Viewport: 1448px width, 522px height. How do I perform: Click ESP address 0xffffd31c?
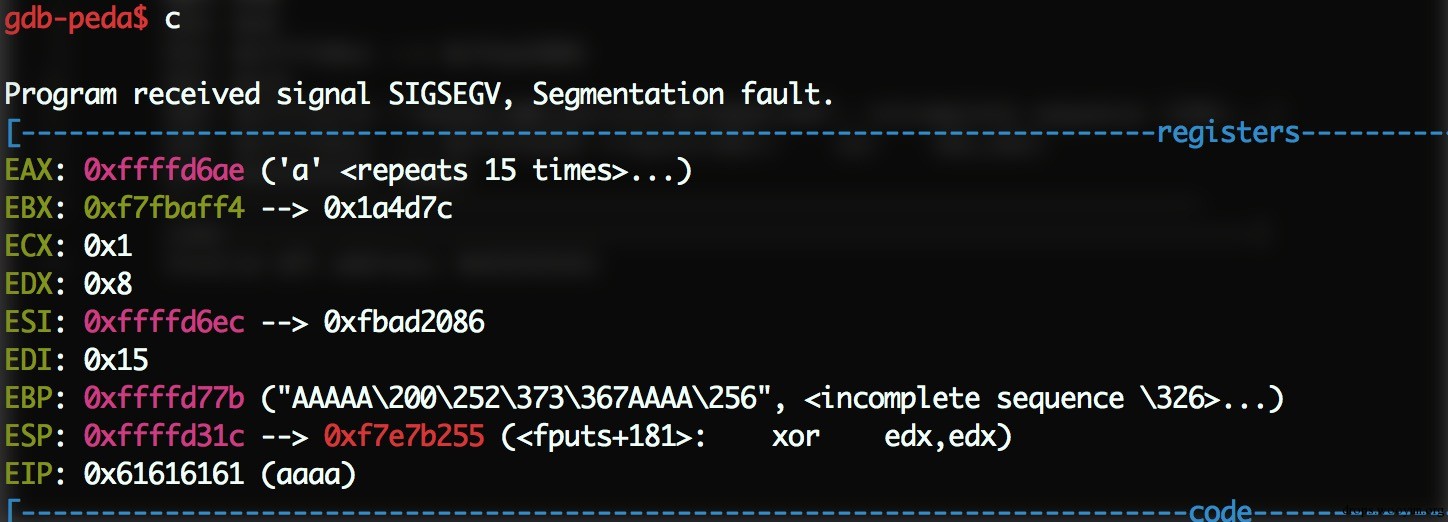tap(164, 437)
